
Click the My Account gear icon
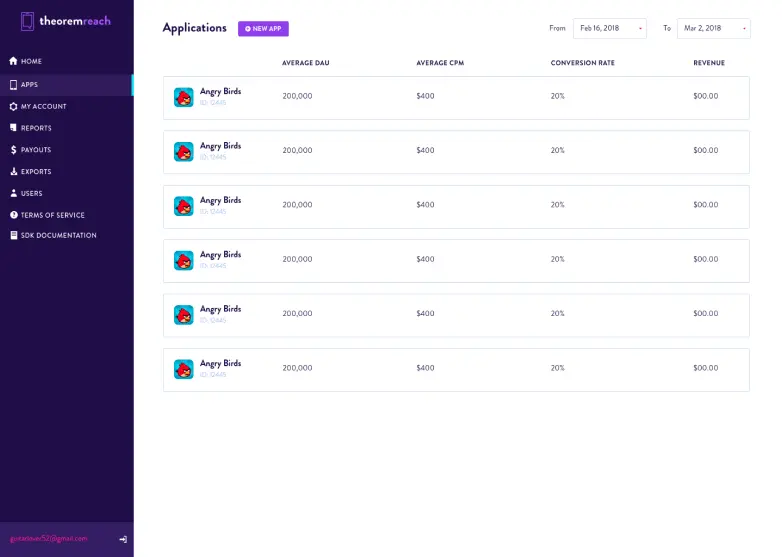13,106
